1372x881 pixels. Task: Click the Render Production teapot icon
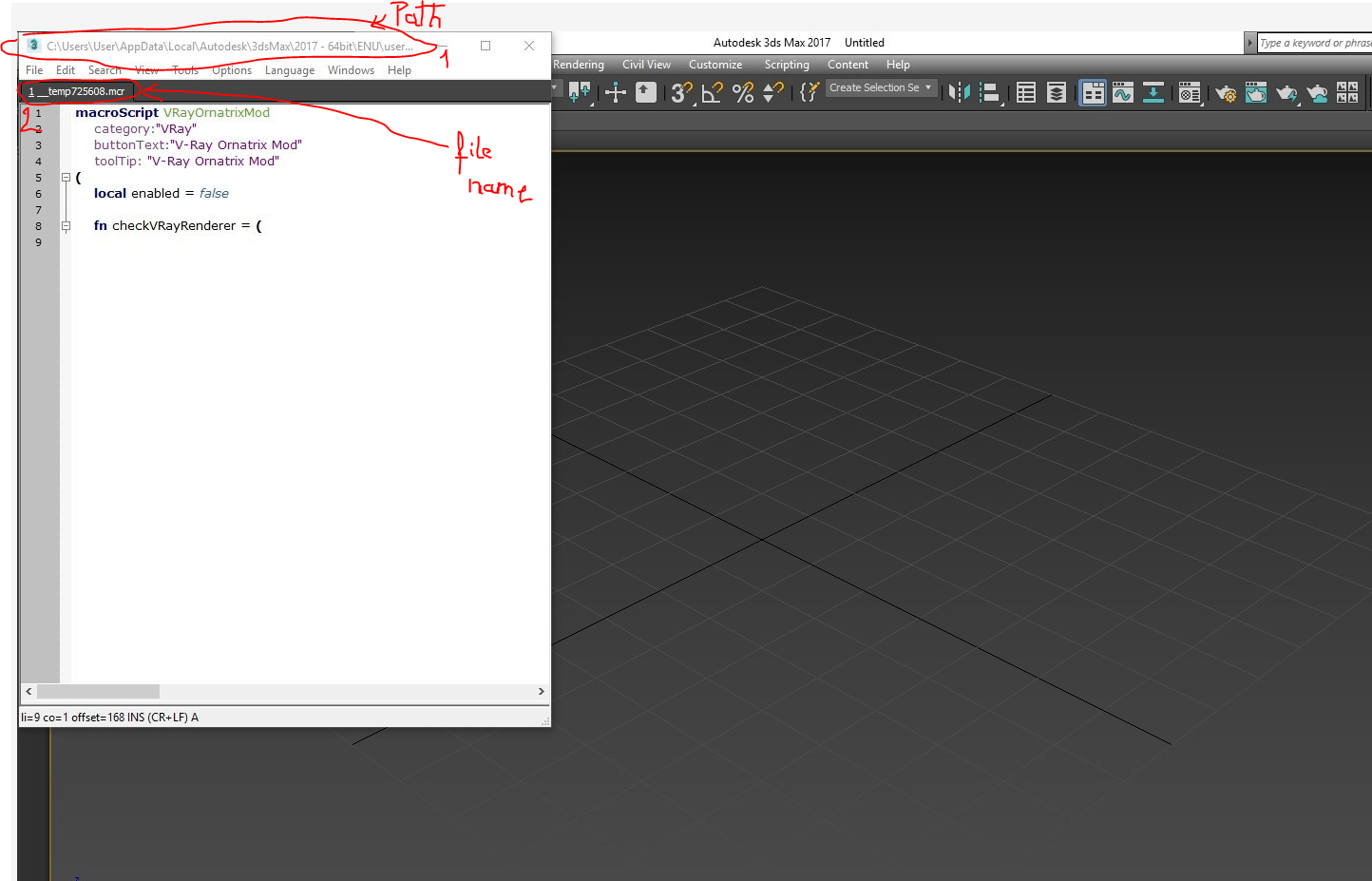coord(1286,92)
